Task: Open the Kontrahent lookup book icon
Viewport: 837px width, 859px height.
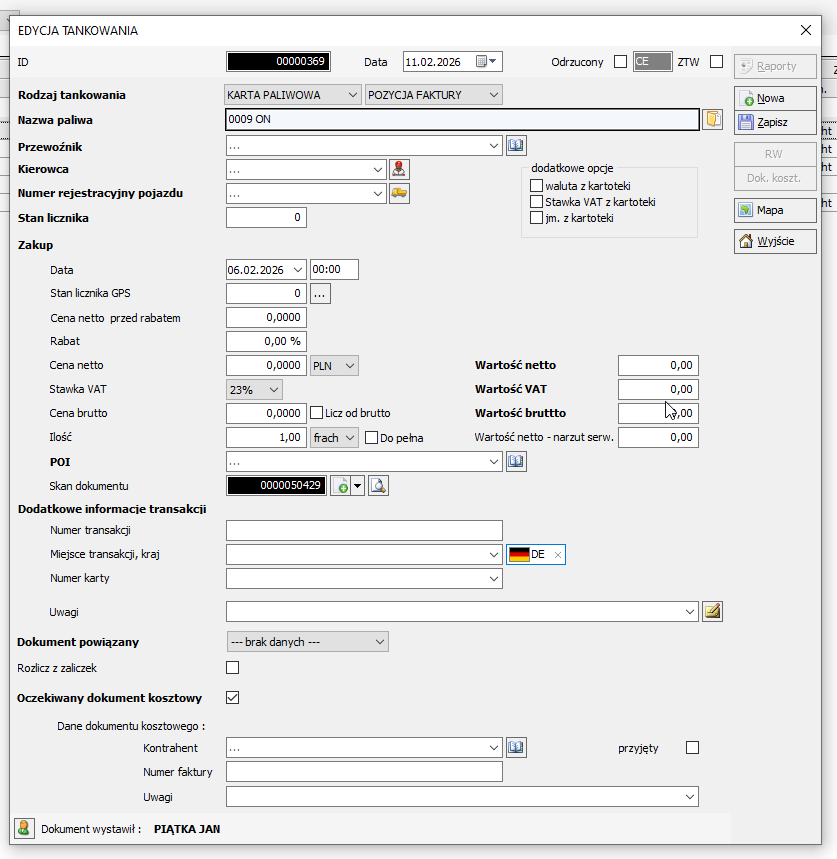Action: tap(516, 748)
